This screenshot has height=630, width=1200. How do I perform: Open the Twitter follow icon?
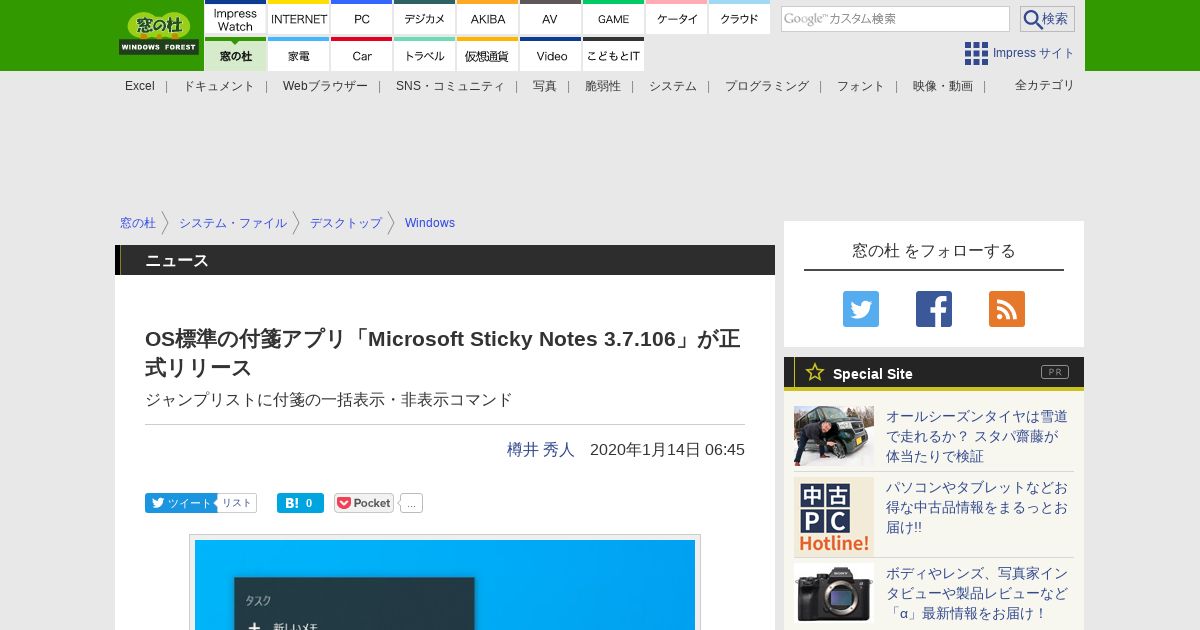pyautogui.click(x=861, y=309)
